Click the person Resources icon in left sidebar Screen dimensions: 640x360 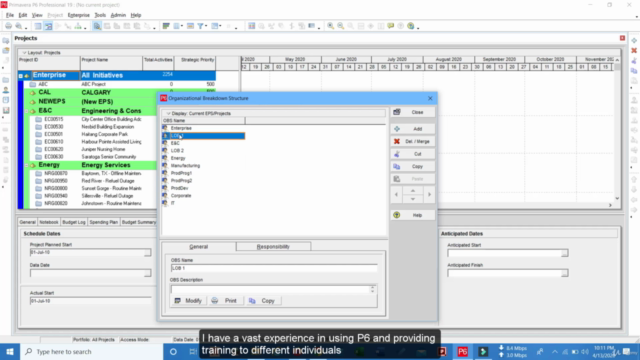tap(6, 90)
